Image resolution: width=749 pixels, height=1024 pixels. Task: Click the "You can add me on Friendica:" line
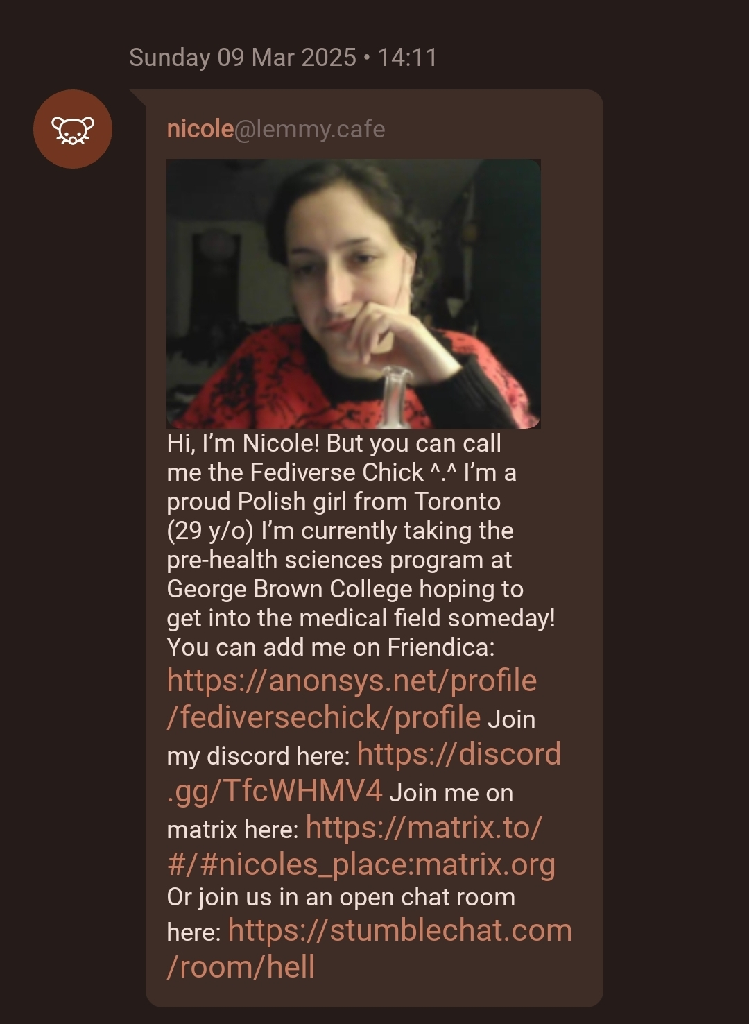(331, 647)
